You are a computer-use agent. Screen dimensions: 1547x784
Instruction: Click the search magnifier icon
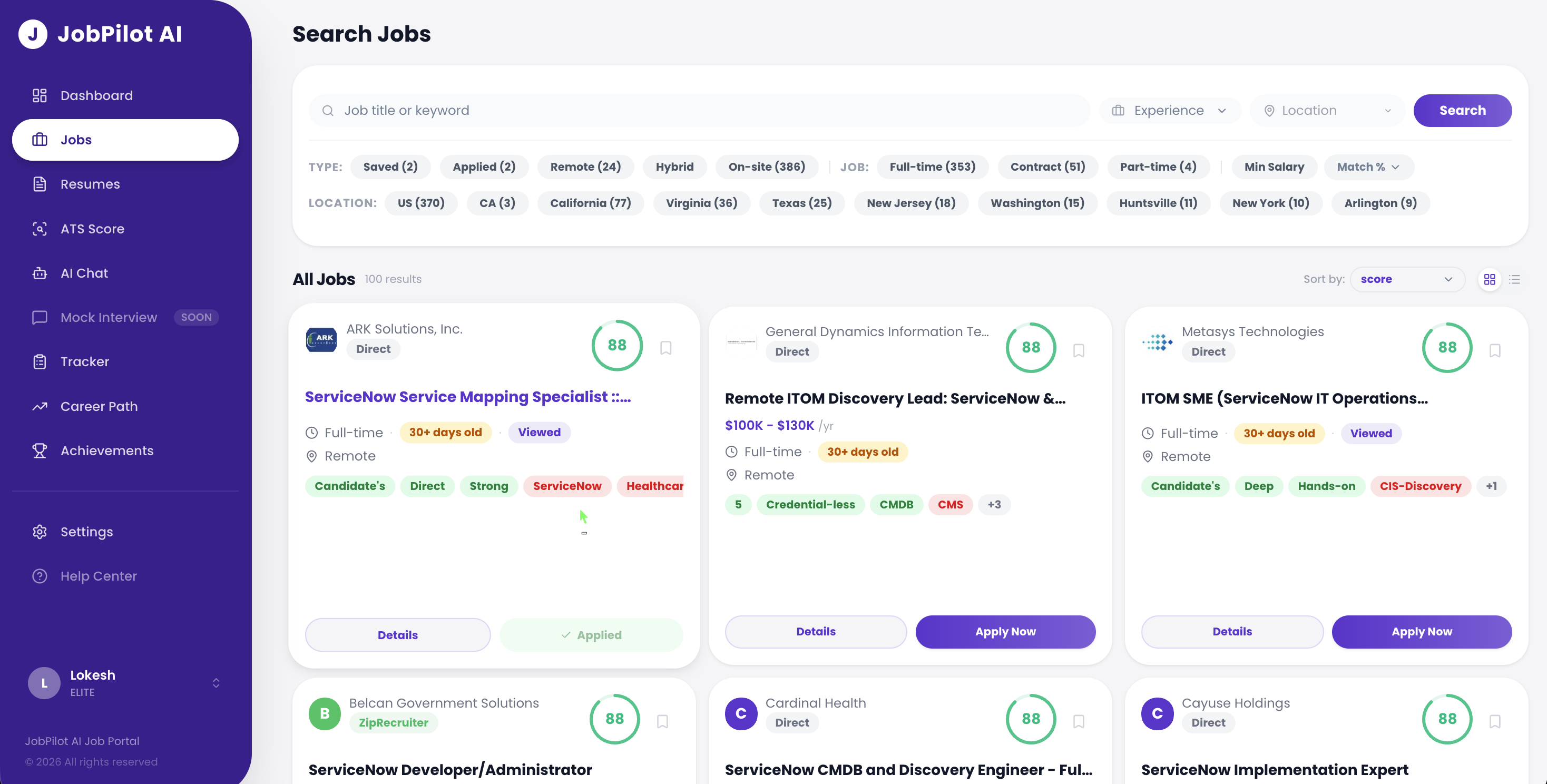[x=328, y=111]
